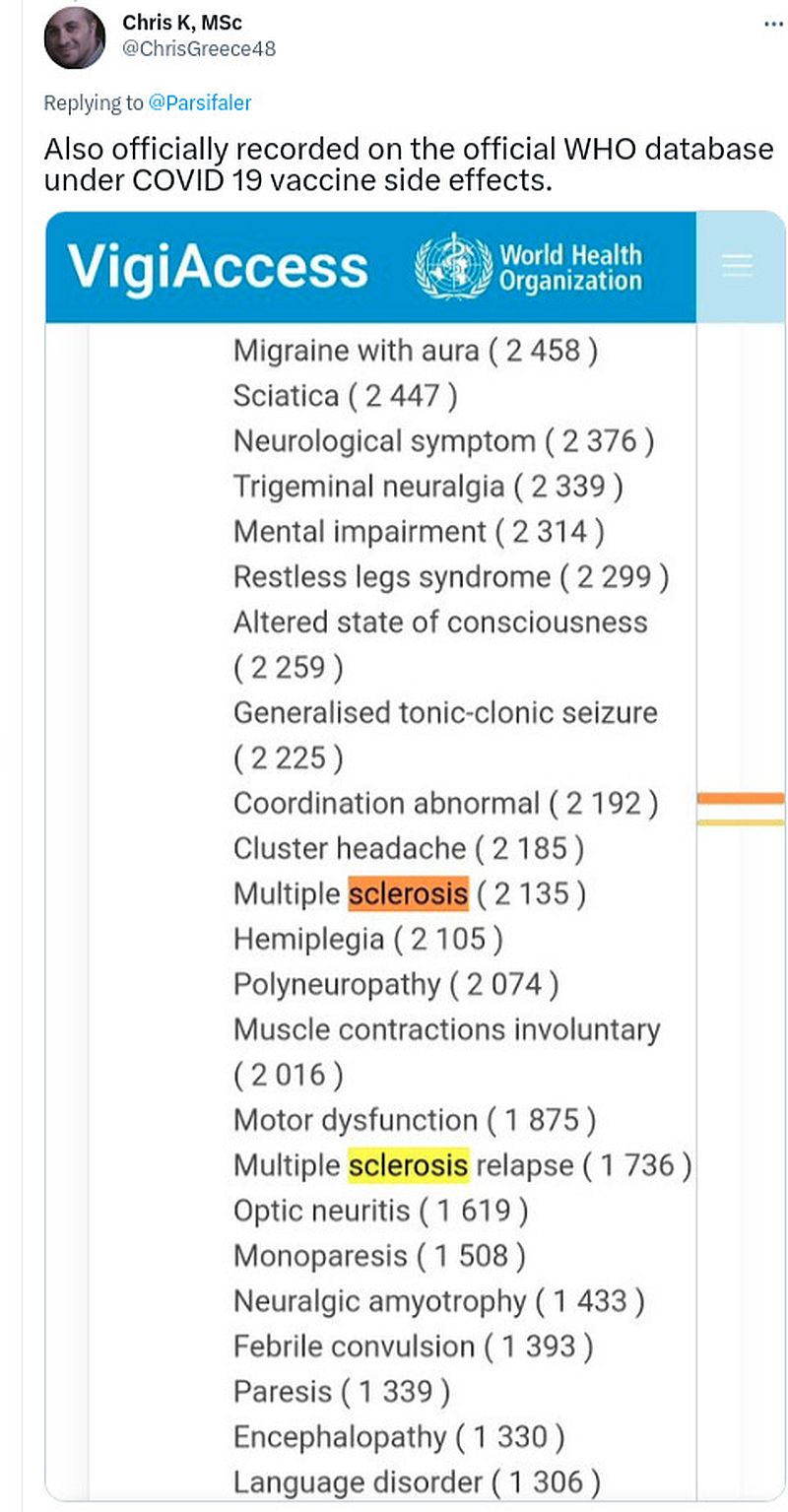The width and height of the screenshot is (788, 1512).
Task: Click the Encephalopathy entry
Action: 398,1437
